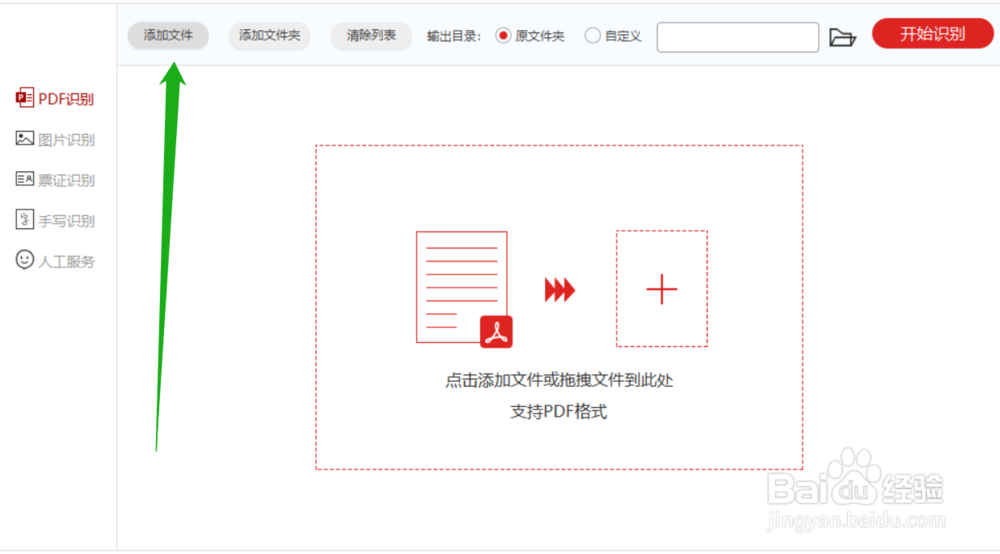Click the 人工服务 smiley face icon
Viewport: 1000px width, 554px height.
(x=24, y=259)
